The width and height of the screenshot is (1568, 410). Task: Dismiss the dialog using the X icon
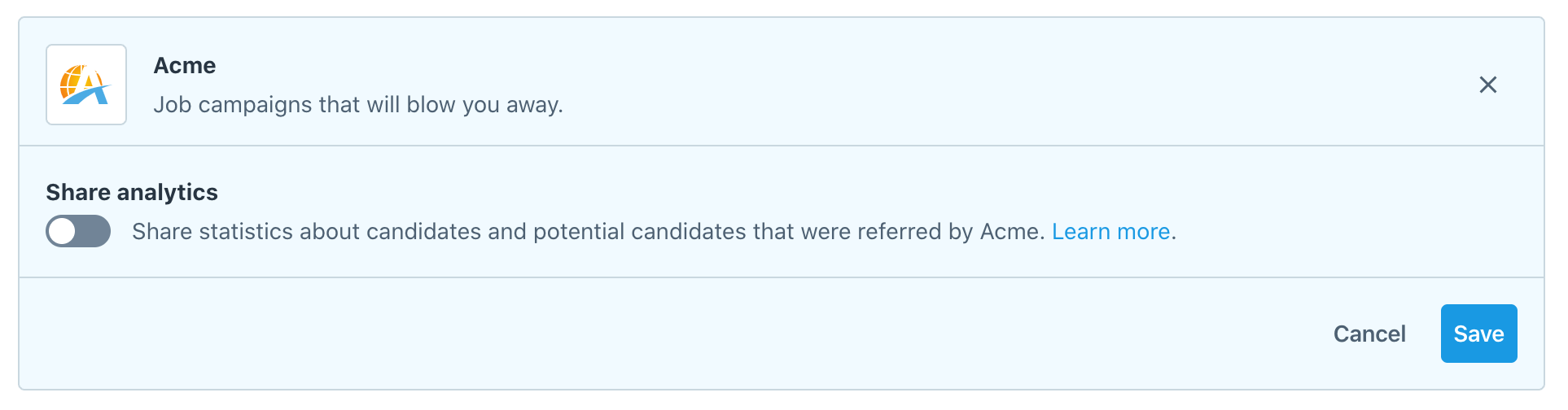click(x=1487, y=85)
